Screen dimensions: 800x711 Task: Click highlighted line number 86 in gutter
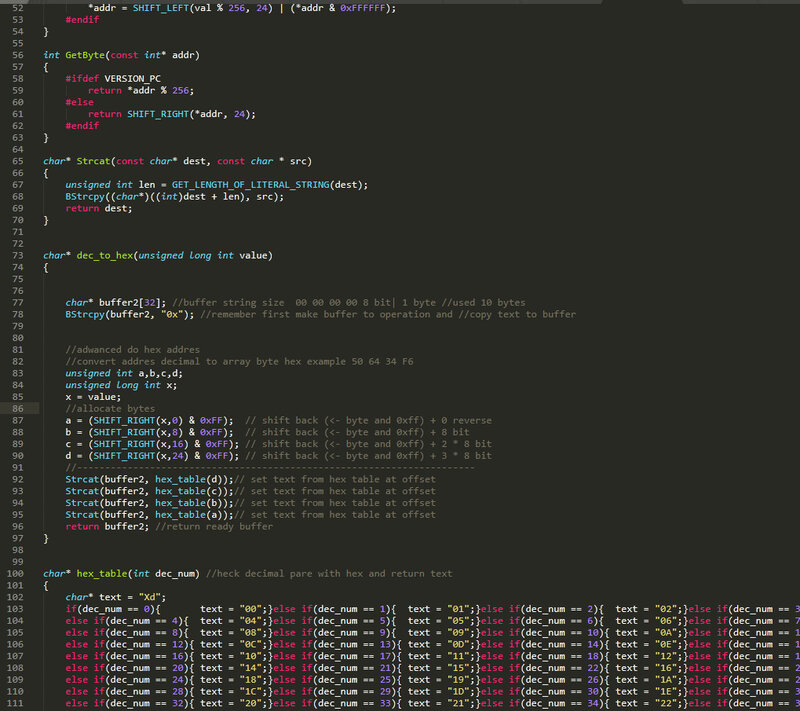18,409
